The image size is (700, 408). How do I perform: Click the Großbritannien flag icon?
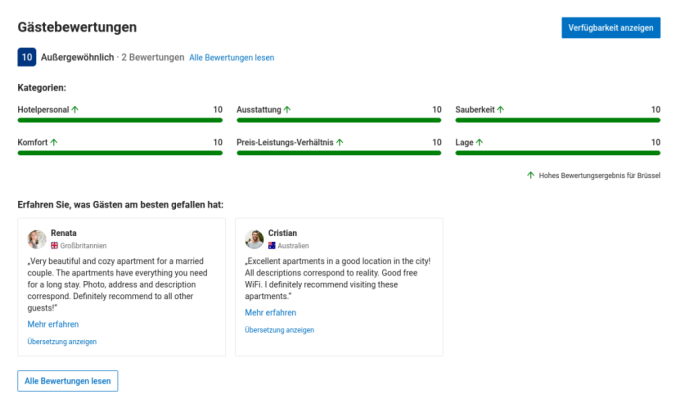[x=55, y=245]
